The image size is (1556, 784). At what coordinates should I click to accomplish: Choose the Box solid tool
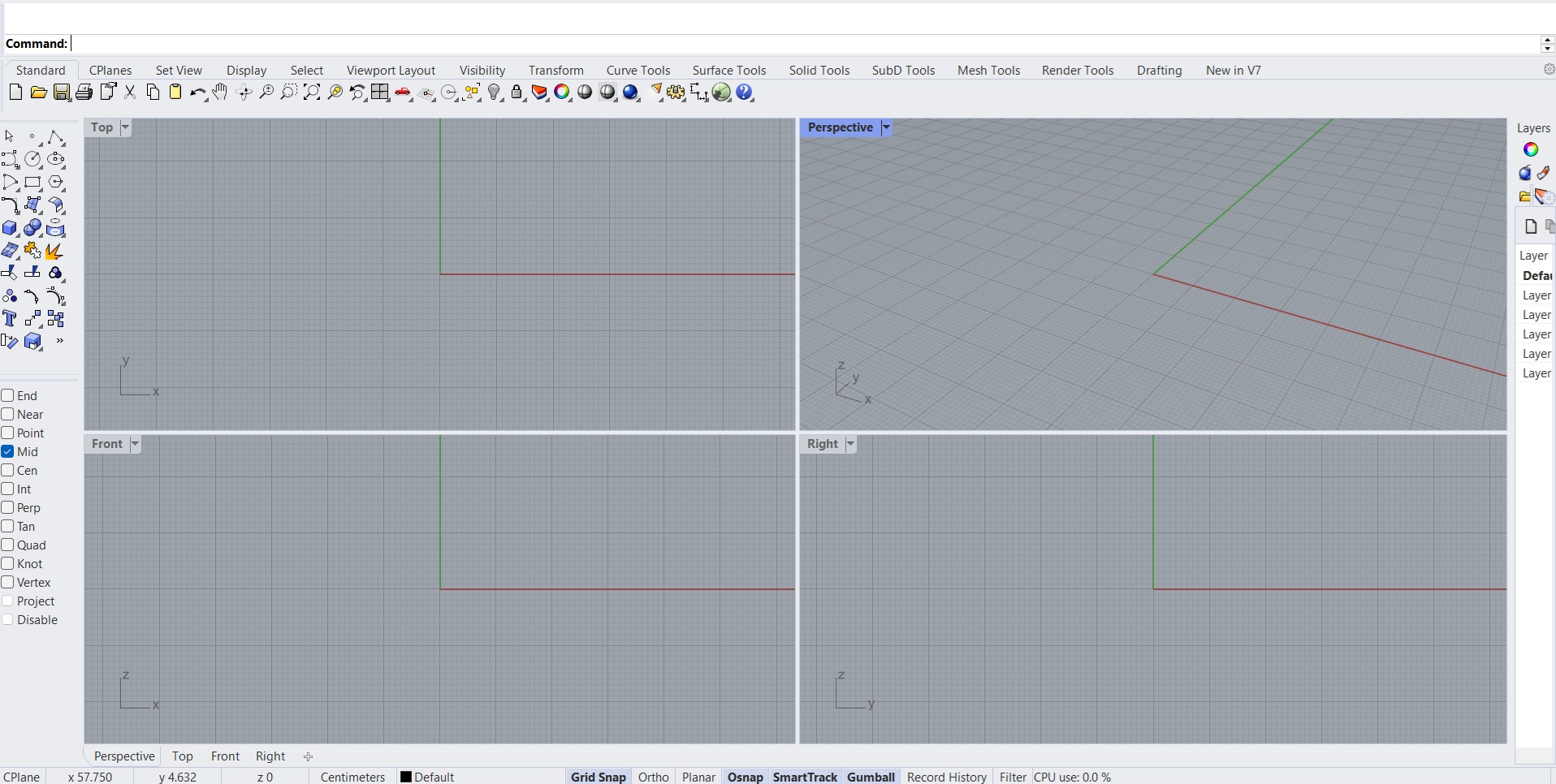[x=10, y=229]
